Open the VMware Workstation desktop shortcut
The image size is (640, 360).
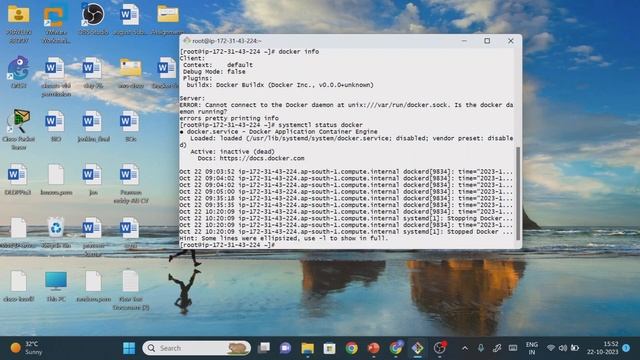[56, 23]
